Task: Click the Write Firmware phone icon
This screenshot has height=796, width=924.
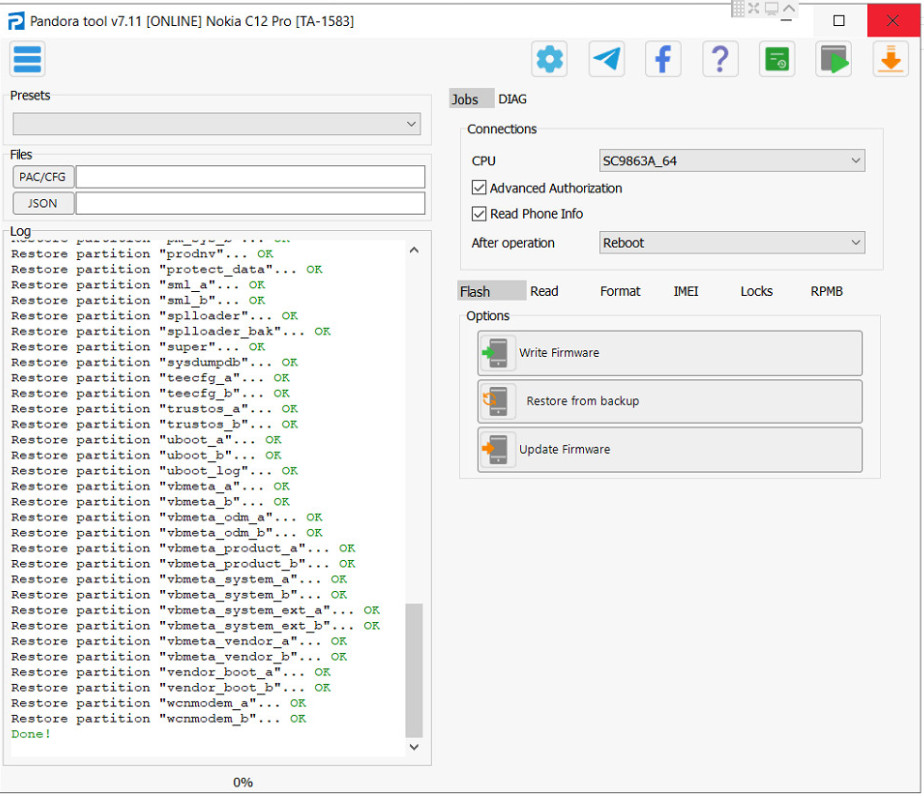Action: [497, 353]
